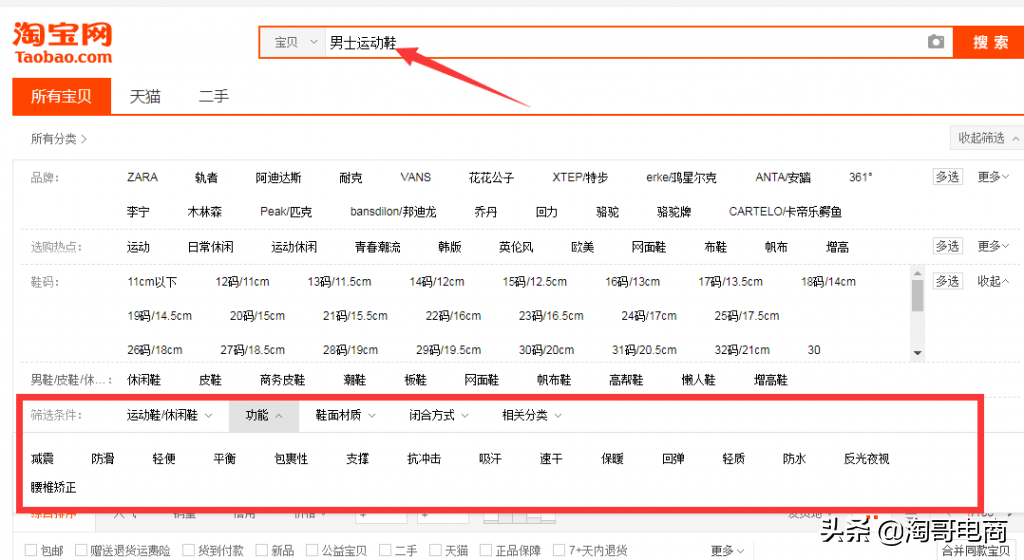Image resolution: width=1024 pixels, height=560 pixels.
Task: Select 抗冲击 function filter
Action: (424, 459)
